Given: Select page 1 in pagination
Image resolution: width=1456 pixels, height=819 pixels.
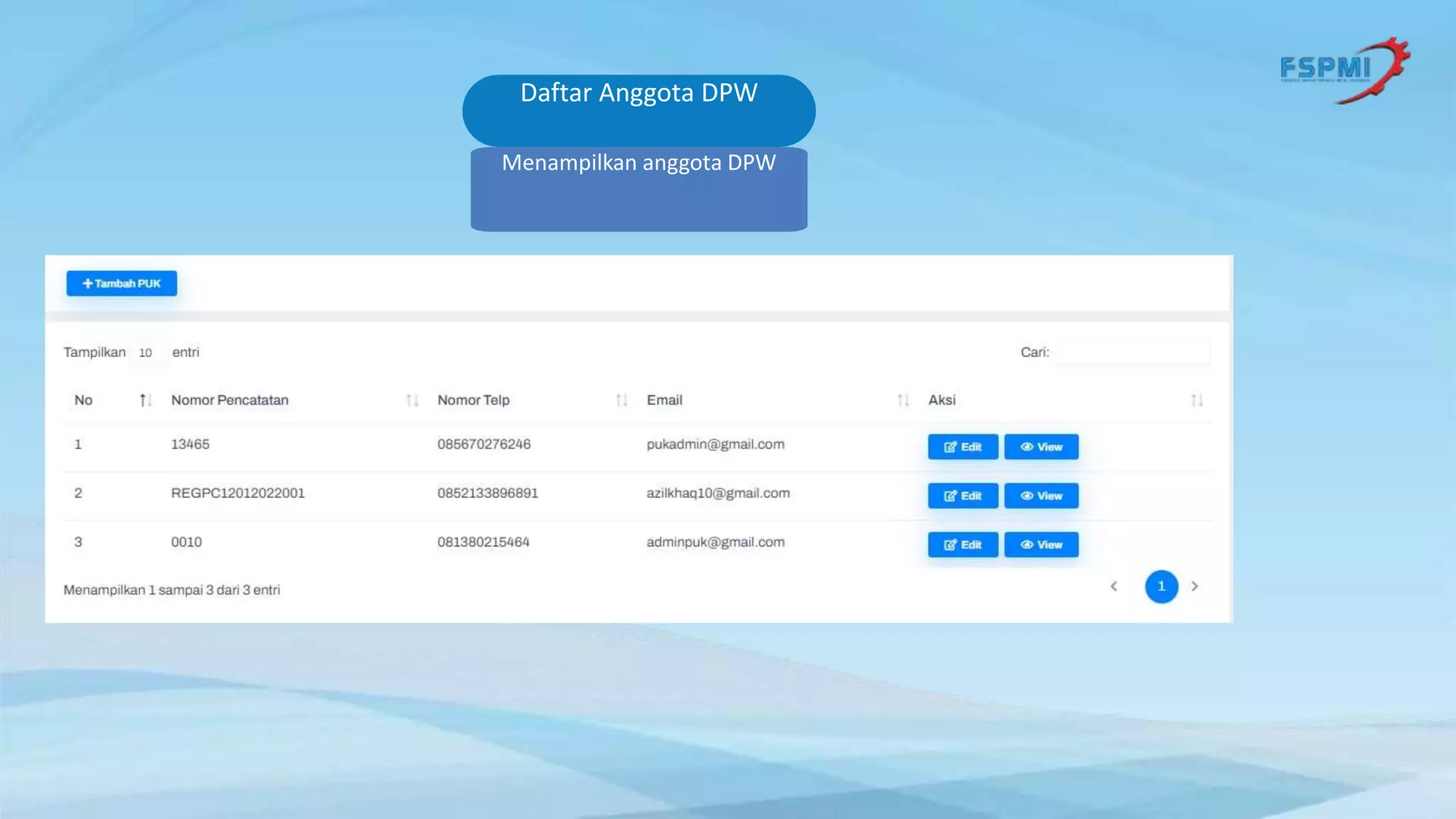Looking at the screenshot, I should (1161, 587).
